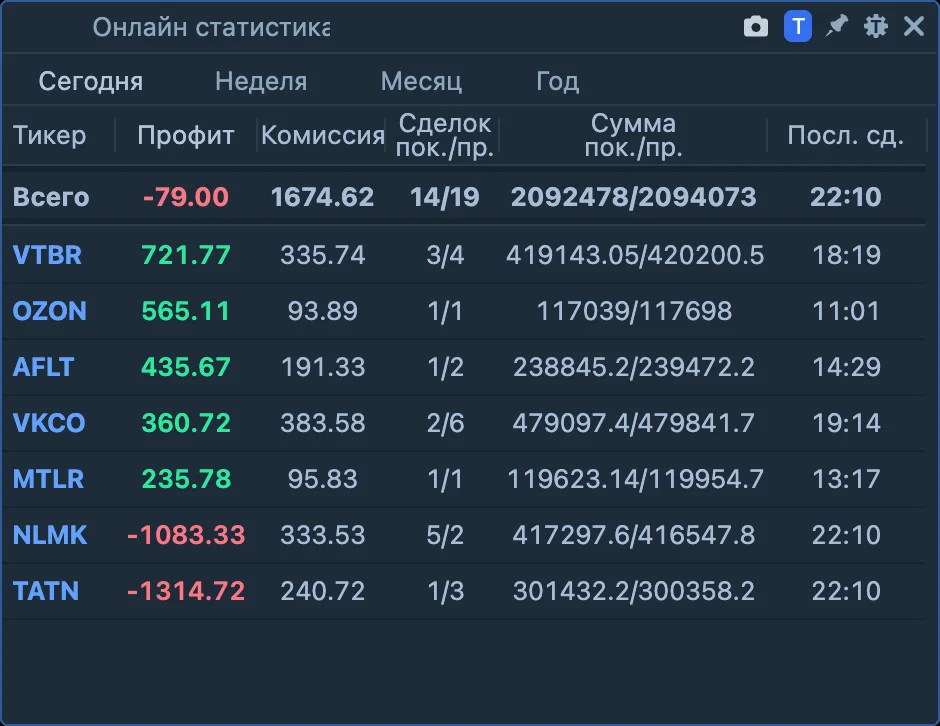The height and width of the screenshot is (726, 940).
Task: Select the AFLT ticker
Action: point(43,367)
